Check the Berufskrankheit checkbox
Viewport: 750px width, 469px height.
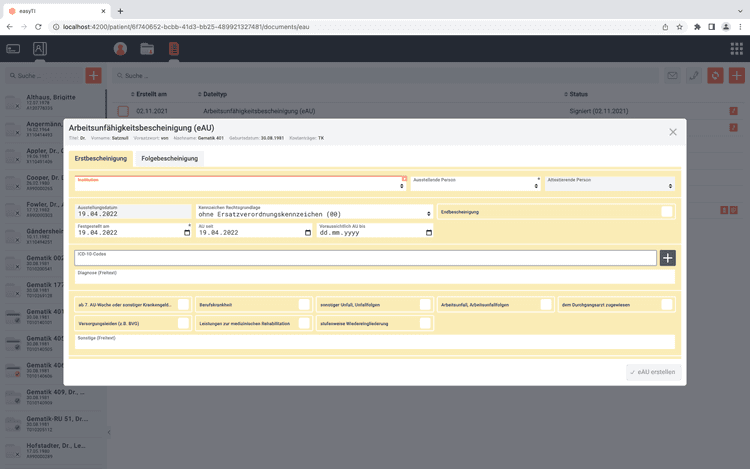(304, 304)
